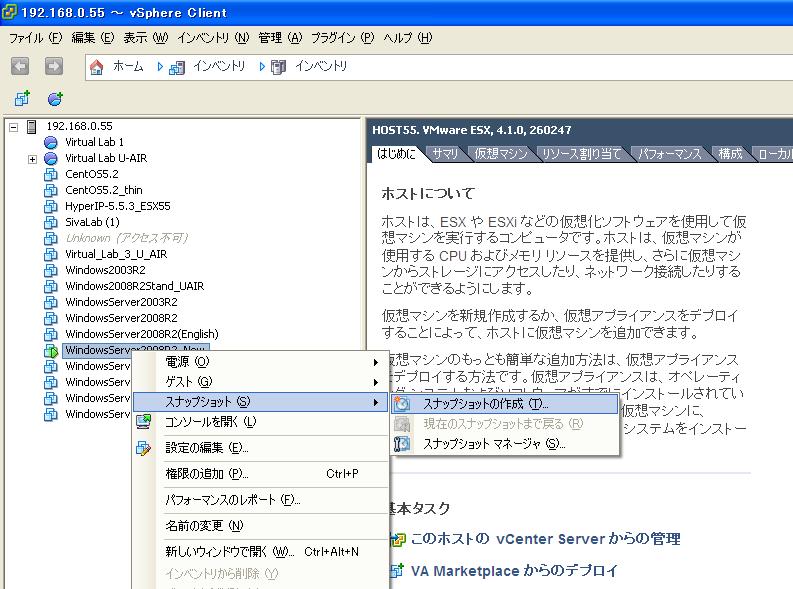Click the new virtual machine toolbar icon
The height and width of the screenshot is (589, 793).
22,99
